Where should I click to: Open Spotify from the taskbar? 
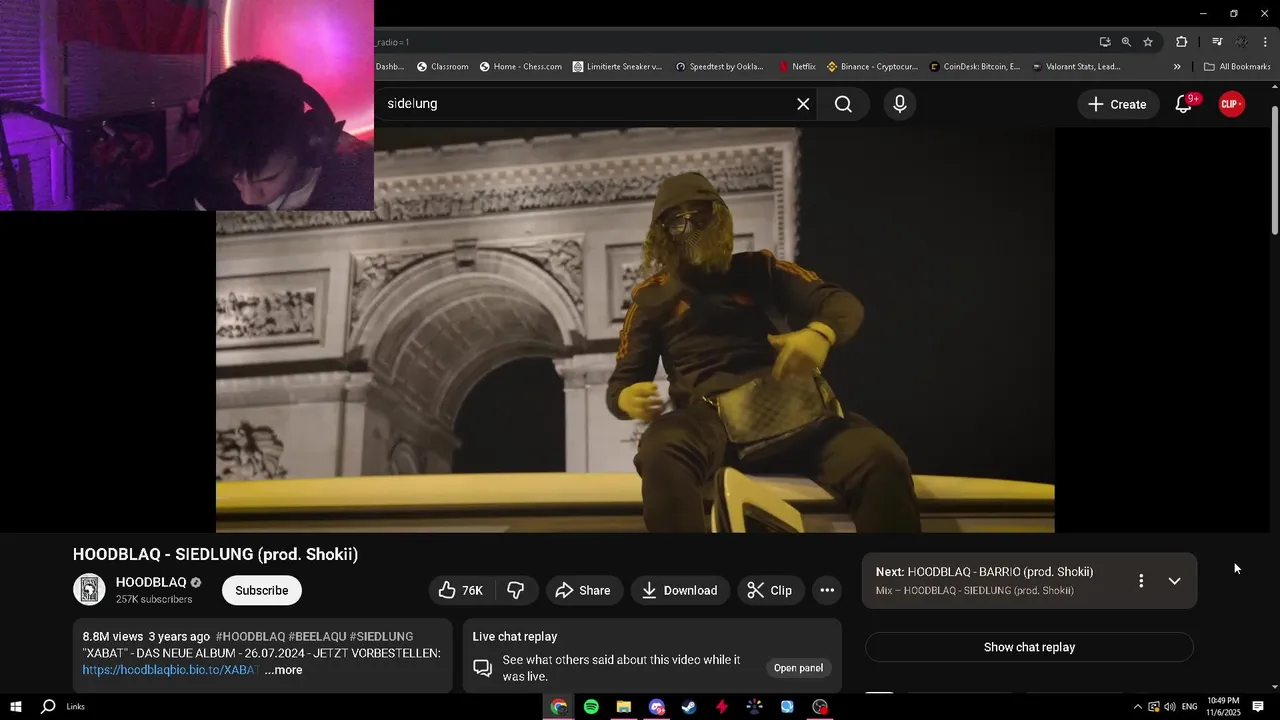point(591,707)
